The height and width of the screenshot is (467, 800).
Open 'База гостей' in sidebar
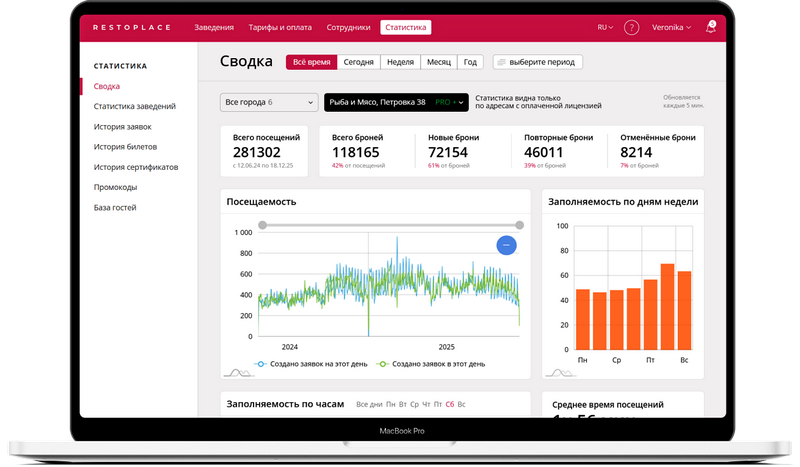(x=115, y=208)
